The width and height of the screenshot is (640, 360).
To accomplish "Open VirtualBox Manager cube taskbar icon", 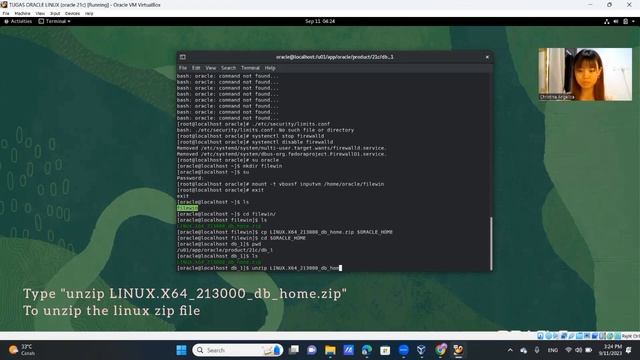I will [x=422, y=350].
